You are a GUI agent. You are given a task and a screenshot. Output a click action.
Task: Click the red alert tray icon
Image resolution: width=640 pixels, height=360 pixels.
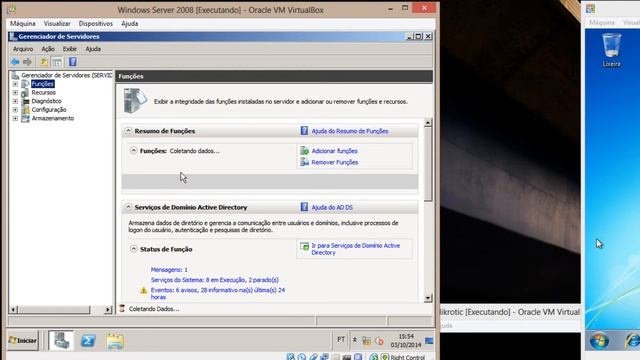click(x=380, y=341)
